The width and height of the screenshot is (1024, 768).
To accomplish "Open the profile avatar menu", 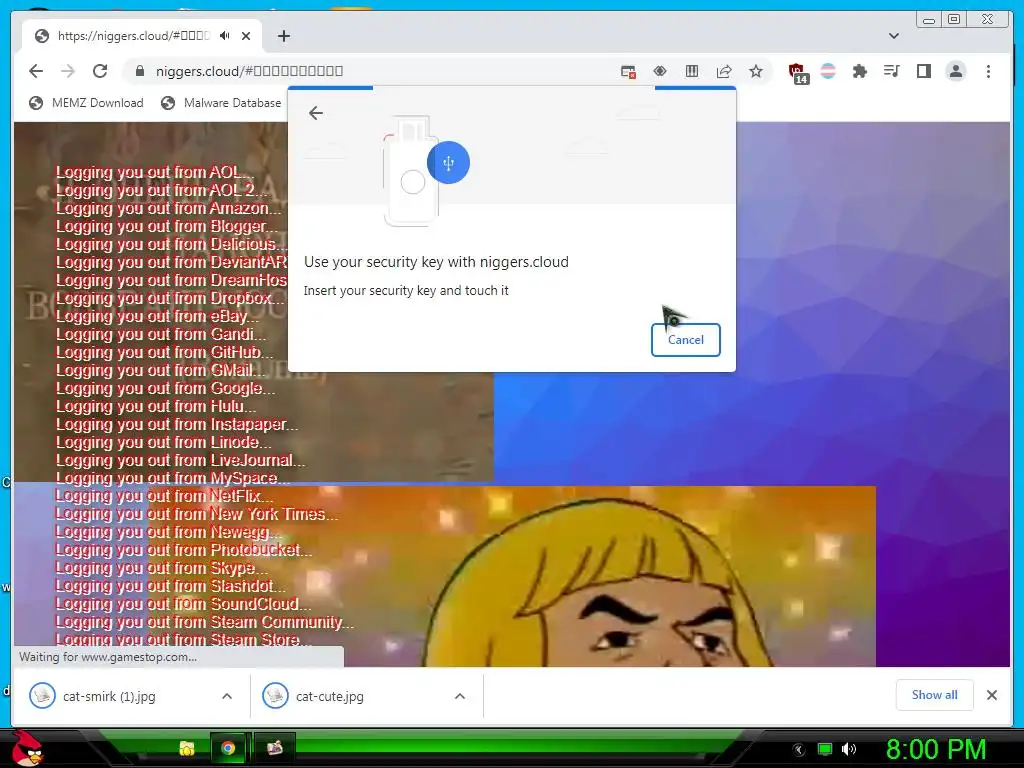I will [x=956, y=71].
